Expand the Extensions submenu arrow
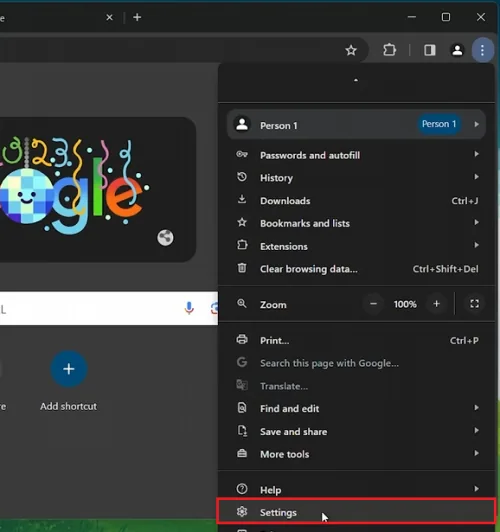 (476, 245)
